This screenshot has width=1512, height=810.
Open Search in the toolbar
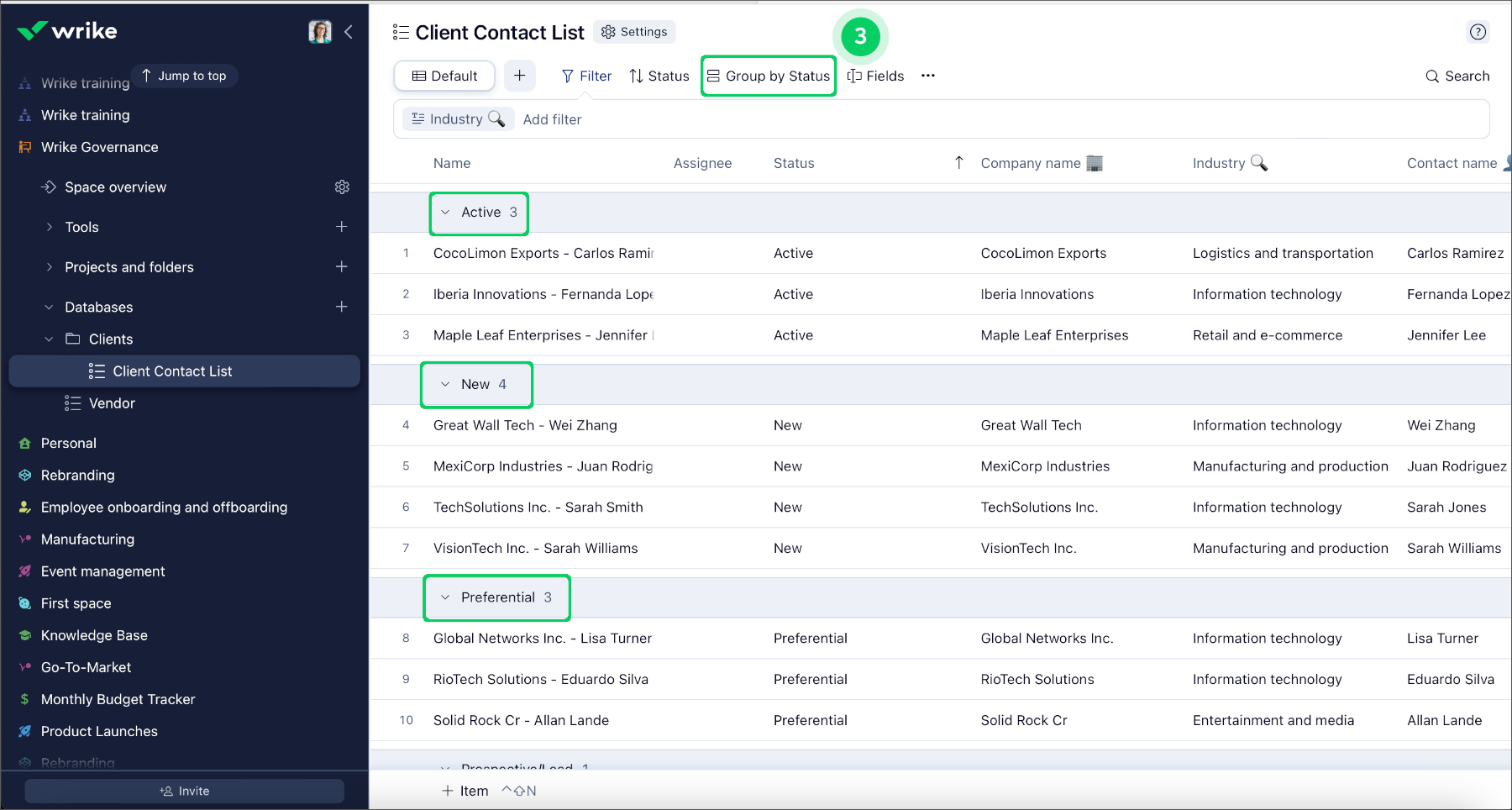(x=1457, y=76)
